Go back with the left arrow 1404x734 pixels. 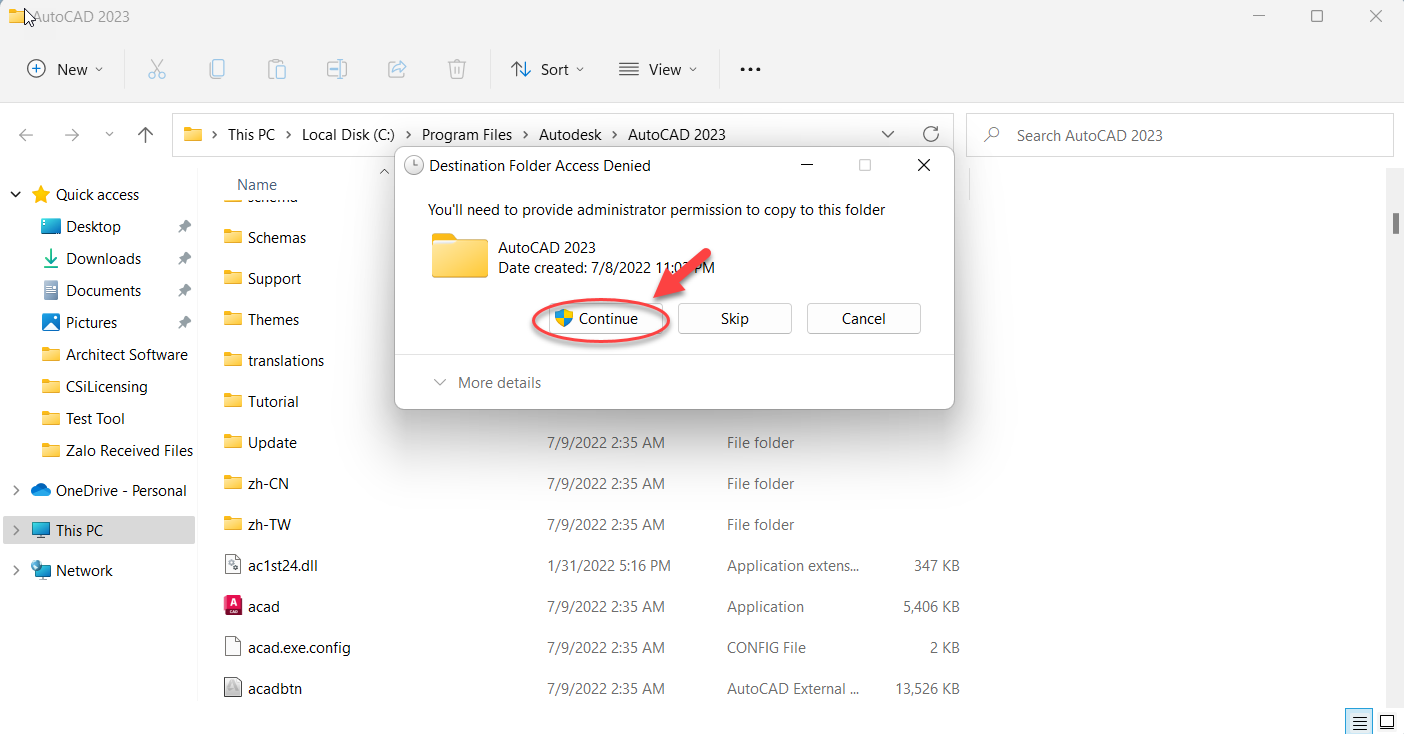click(26, 135)
